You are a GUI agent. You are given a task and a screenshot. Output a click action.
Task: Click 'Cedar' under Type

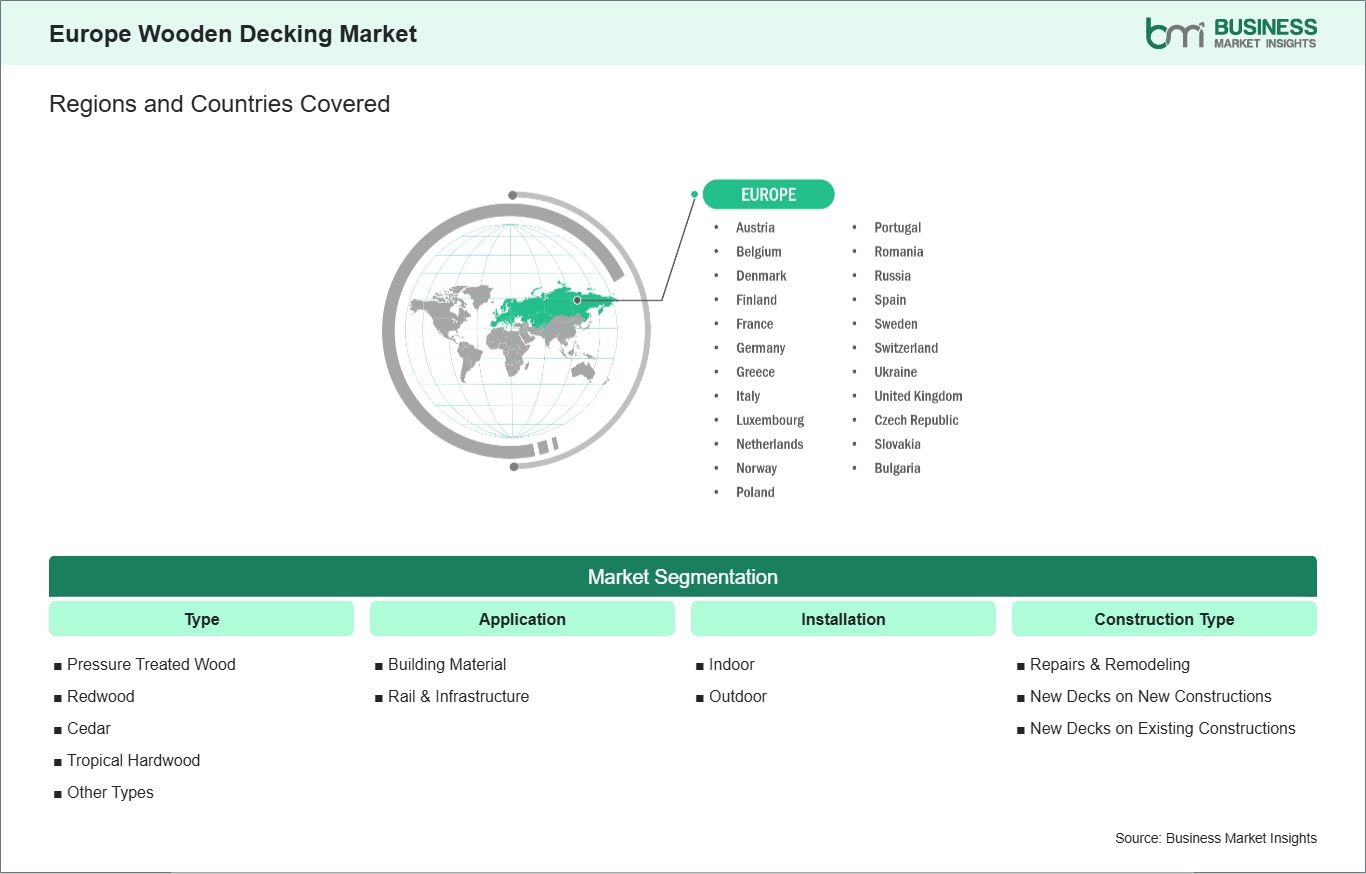(x=89, y=729)
